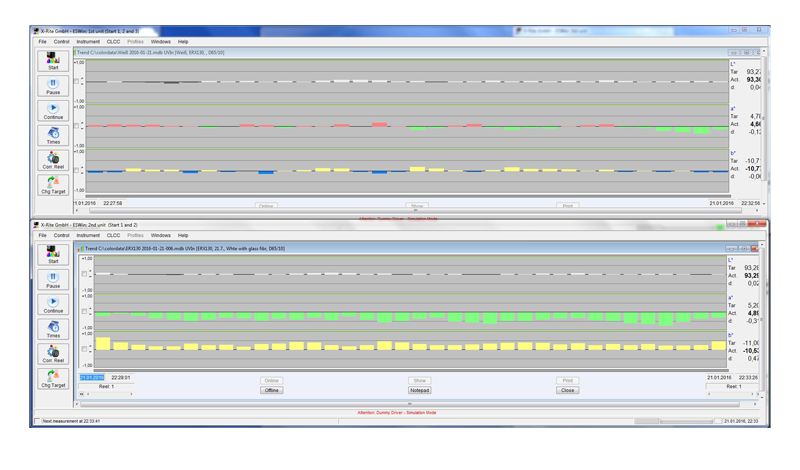Toggle b* chart checkbox in 2nd unit
Viewport: 800px width, 470px height.
(84, 349)
